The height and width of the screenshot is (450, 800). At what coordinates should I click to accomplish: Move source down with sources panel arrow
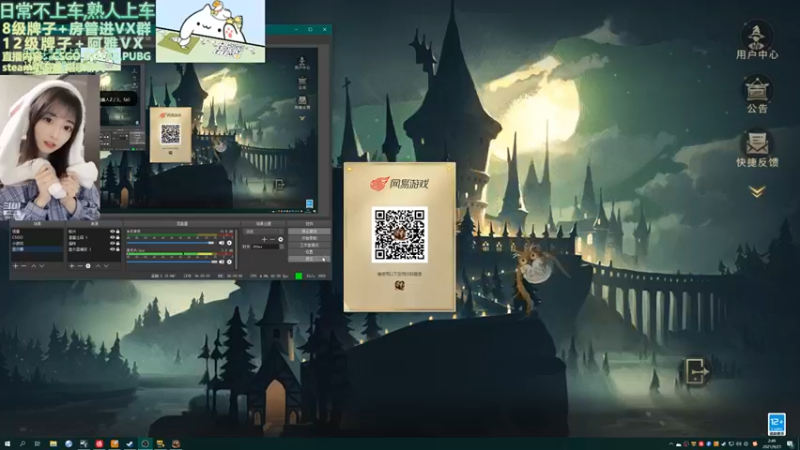click(106, 266)
